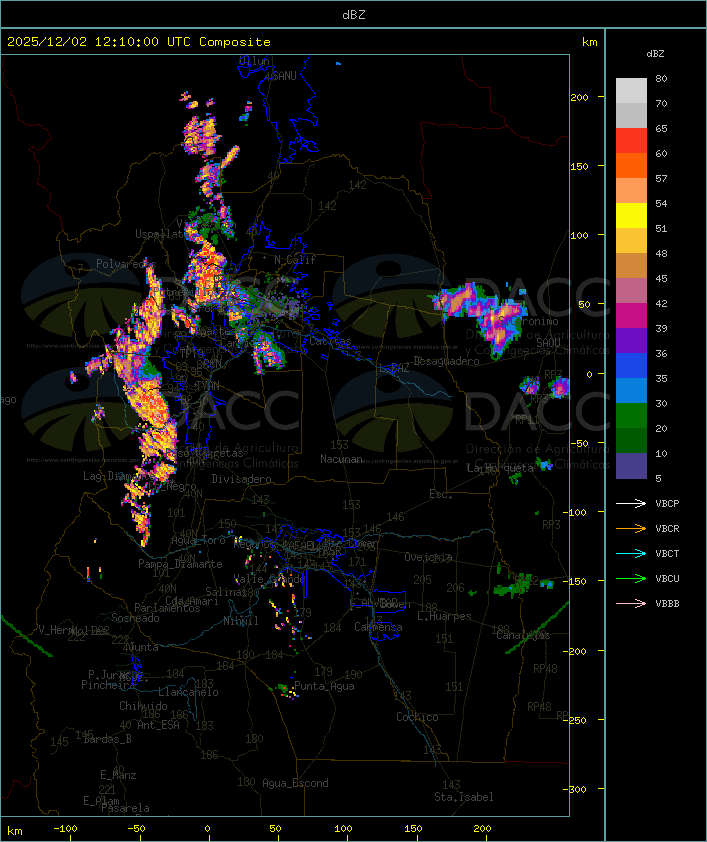Click the L.Huarpes place label
The width and height of the screenshot is (707, 842).
click(444, 616)
